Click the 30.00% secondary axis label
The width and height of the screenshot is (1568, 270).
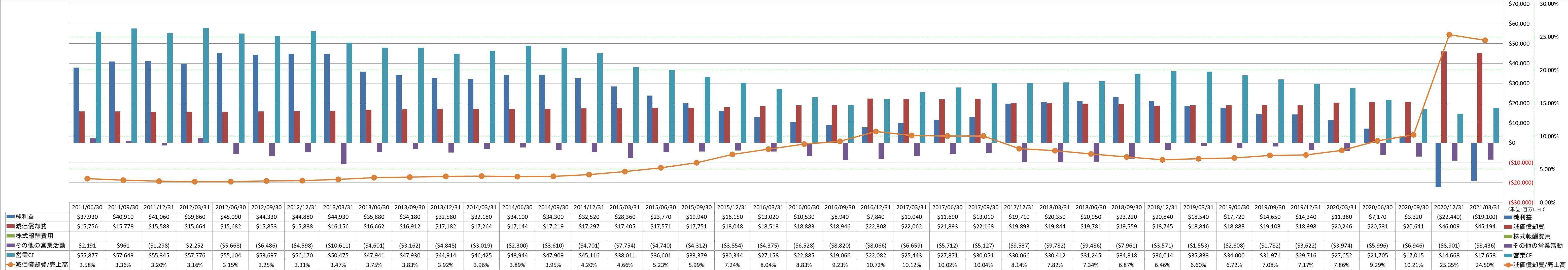tap(1549, 4)
